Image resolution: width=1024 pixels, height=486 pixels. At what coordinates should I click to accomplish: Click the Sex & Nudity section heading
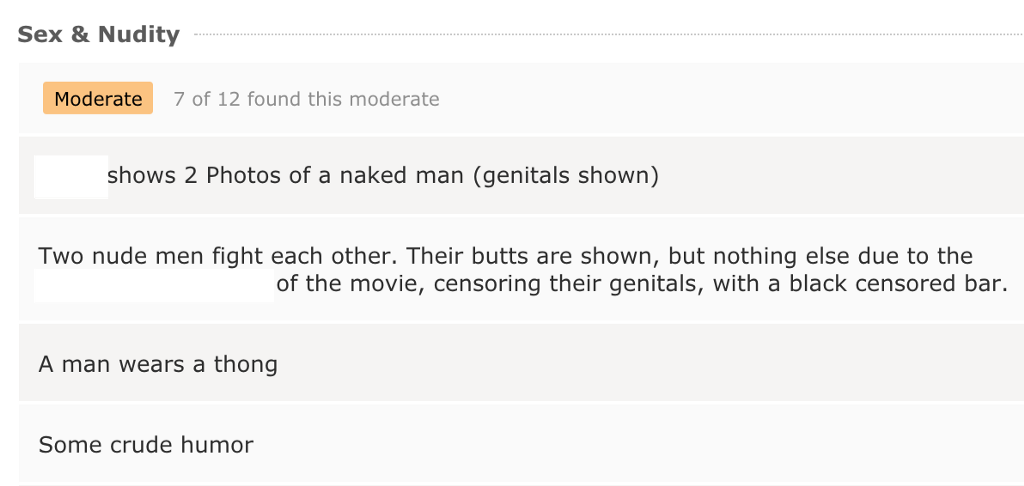click(x=98, y=34)
